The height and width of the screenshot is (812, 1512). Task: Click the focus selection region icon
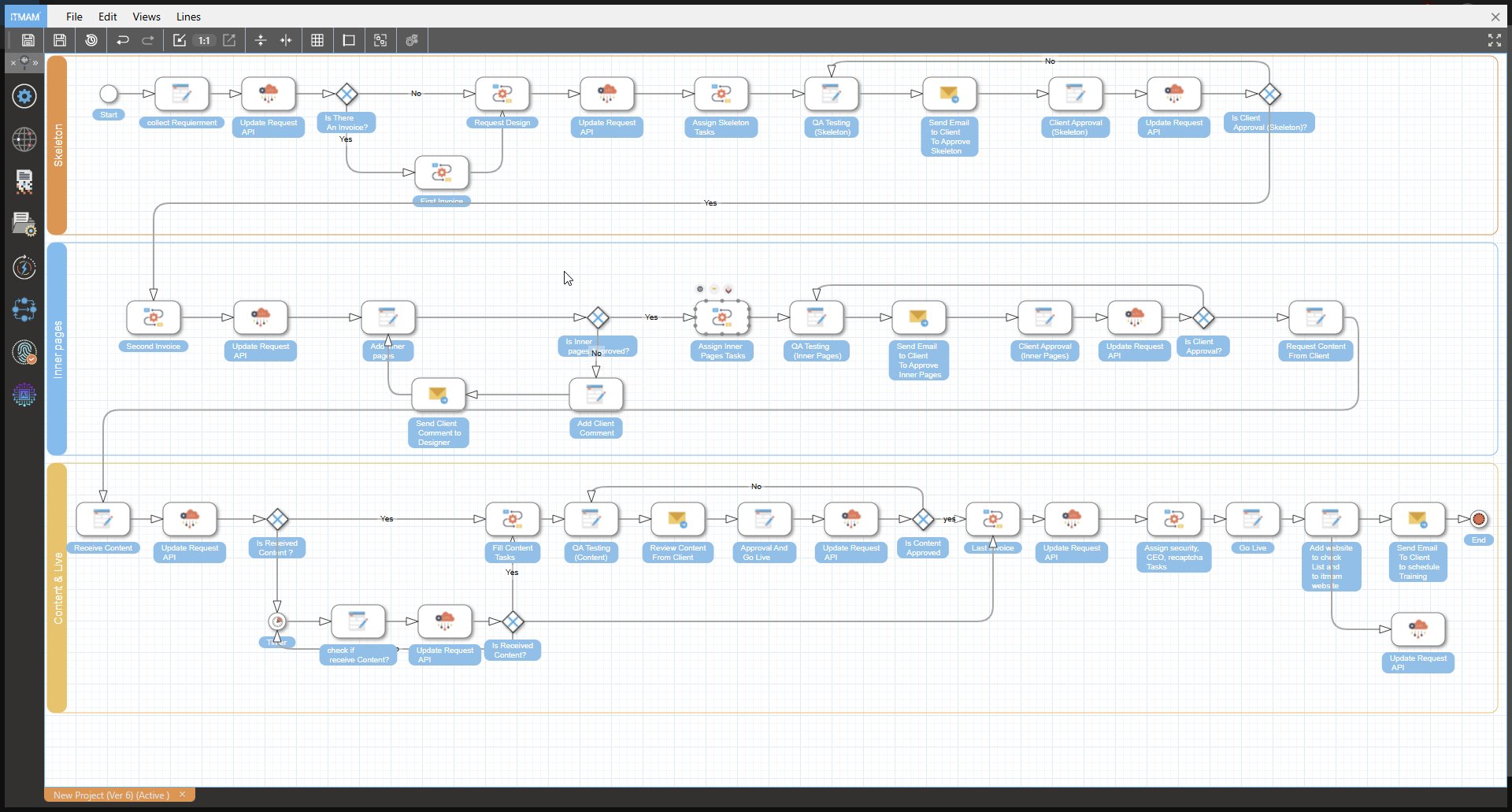(380, 40)
